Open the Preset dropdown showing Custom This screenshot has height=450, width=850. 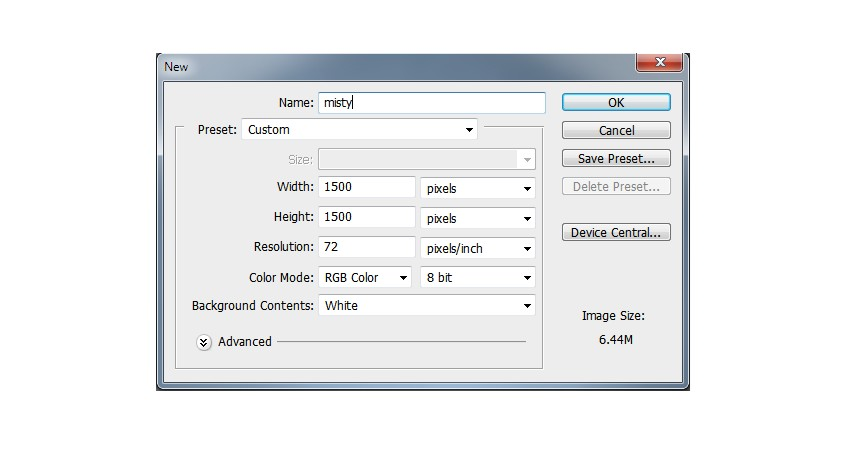coord(359,130)
